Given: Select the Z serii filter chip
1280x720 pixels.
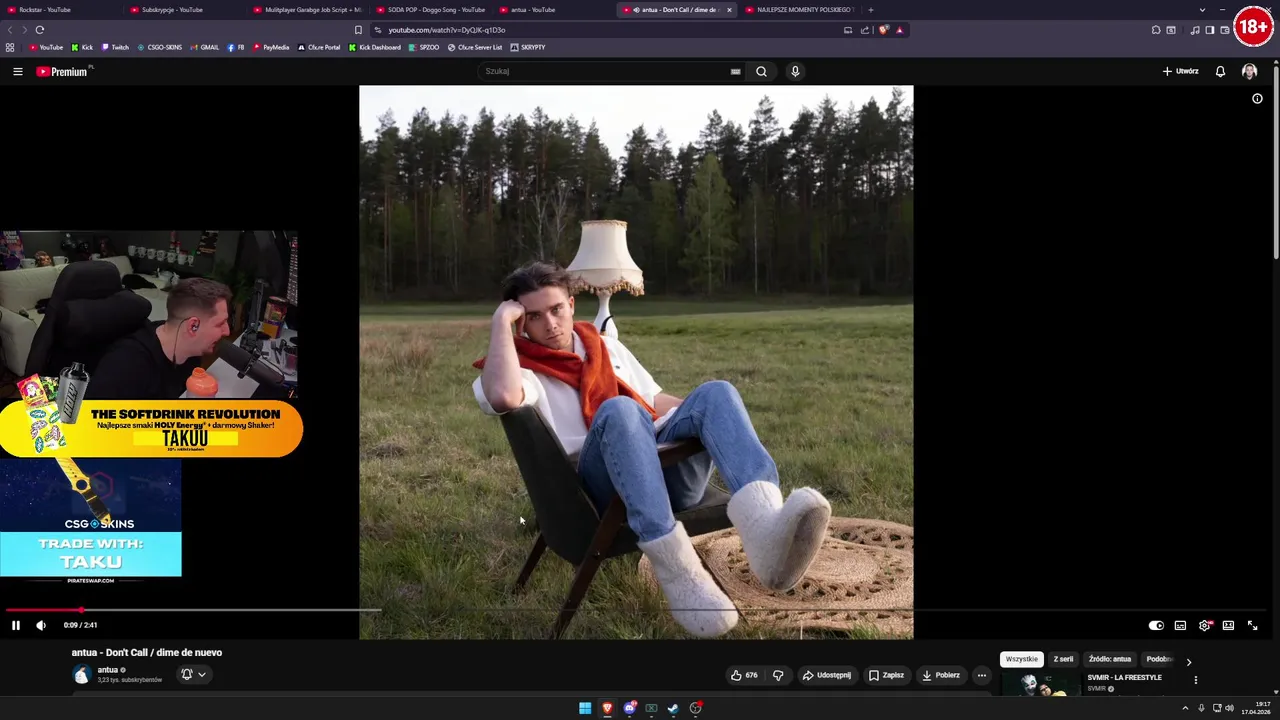Looking at the screenshot, I should pos(1063,659).
